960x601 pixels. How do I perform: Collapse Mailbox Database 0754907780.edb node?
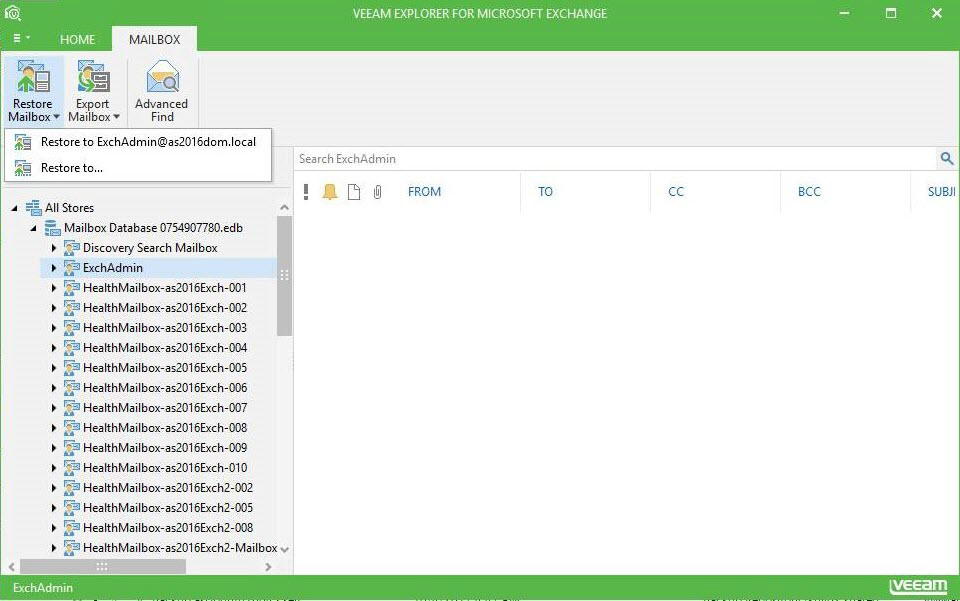click(x=34, y=228)
